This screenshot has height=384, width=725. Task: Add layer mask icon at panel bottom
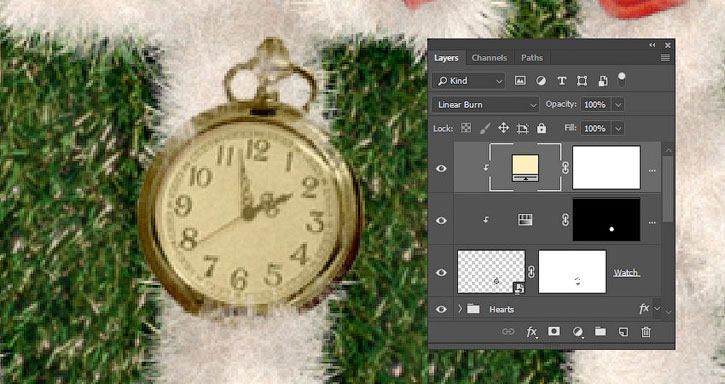pyautogui.click(x=553, y=331)
